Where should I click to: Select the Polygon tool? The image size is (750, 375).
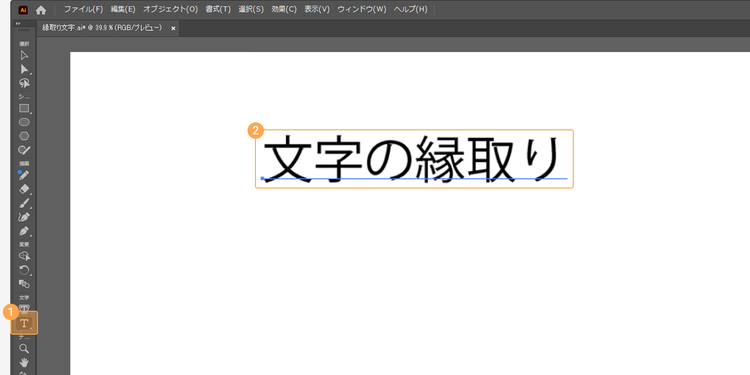click(x=24, y=136)
